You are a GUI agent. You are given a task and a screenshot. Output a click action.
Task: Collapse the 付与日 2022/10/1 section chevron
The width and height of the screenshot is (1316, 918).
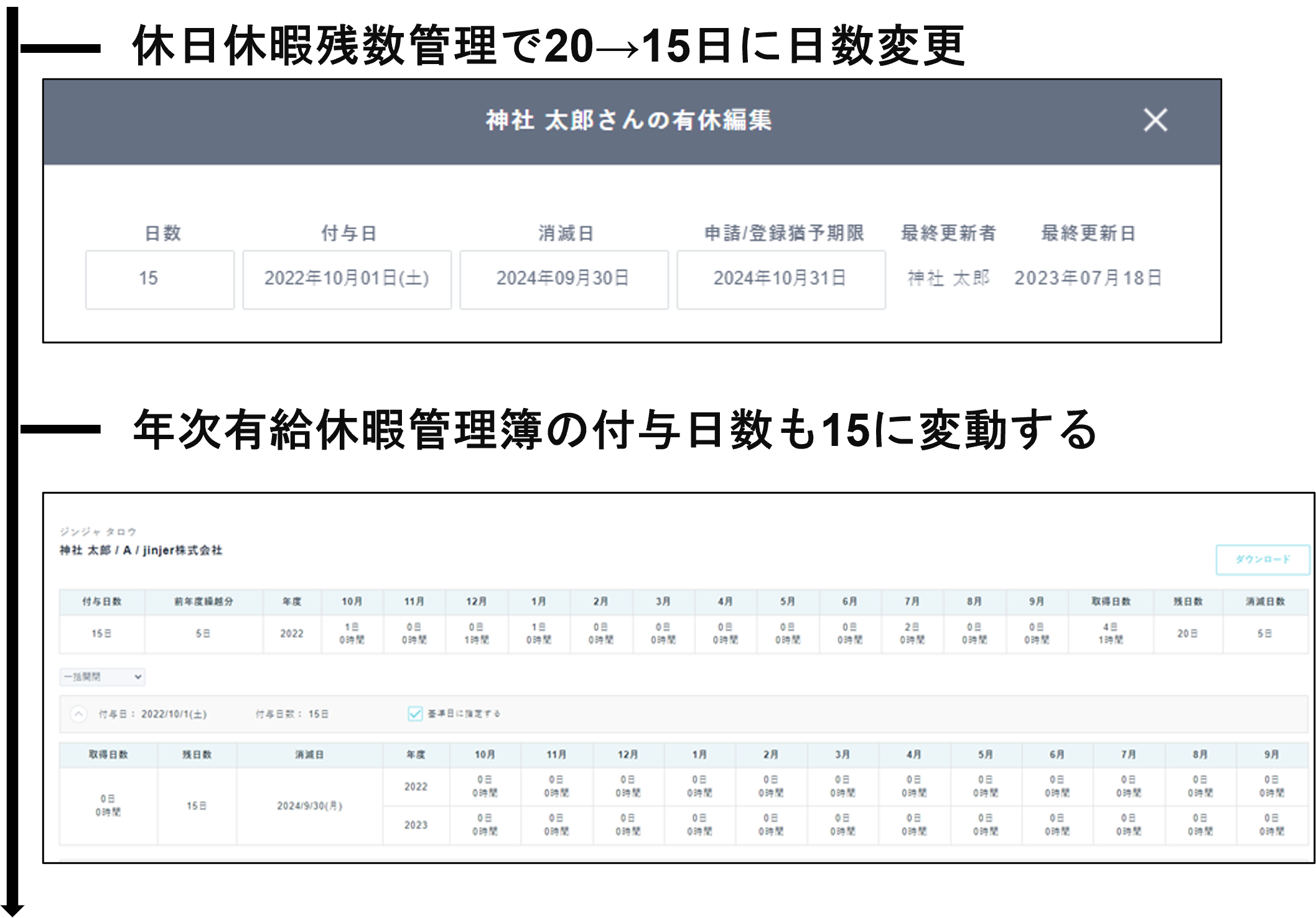[x=78, y=714]
